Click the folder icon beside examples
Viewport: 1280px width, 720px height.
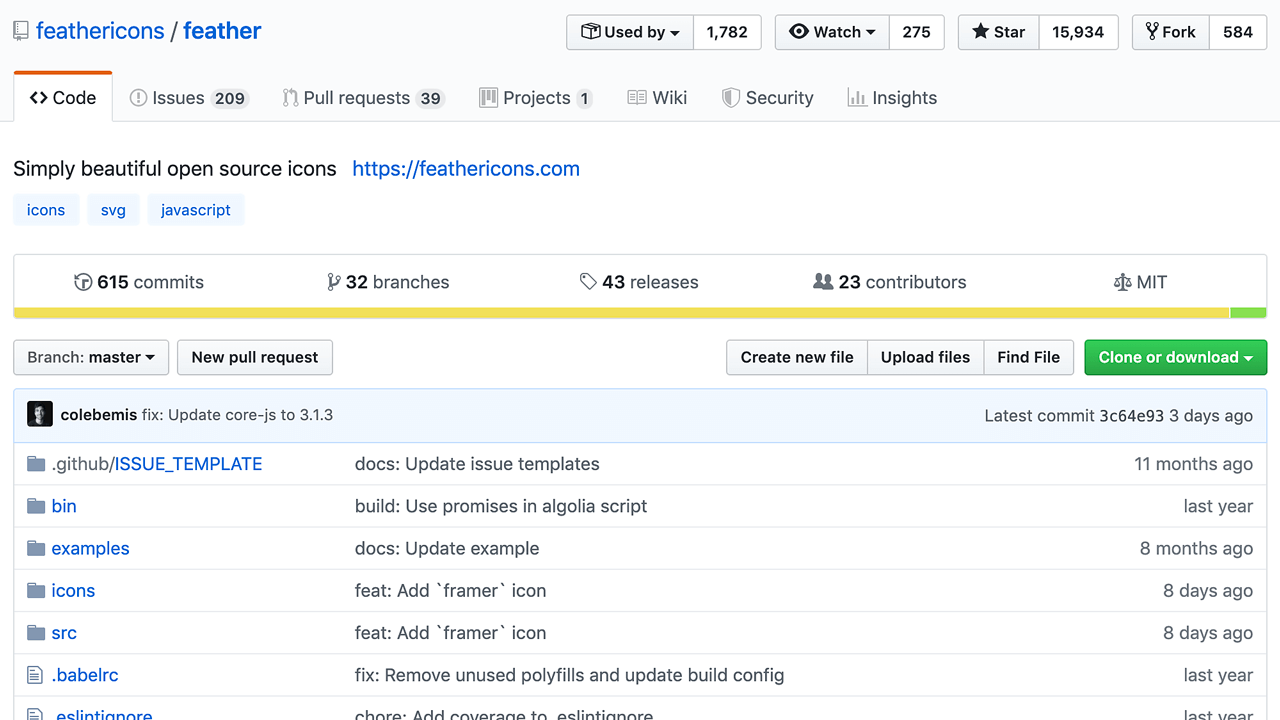(36, 548)
